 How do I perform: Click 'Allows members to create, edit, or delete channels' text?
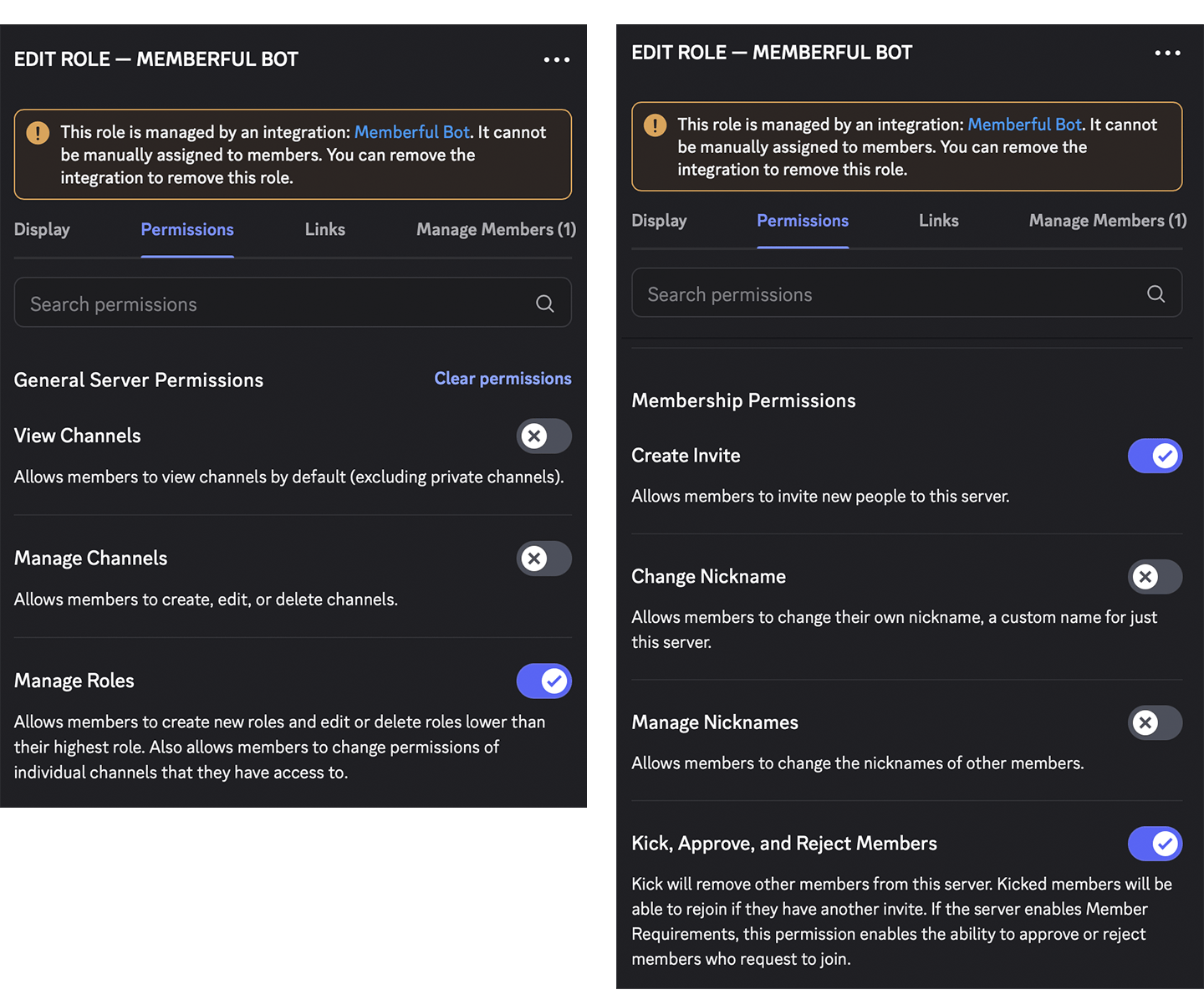coord(206,599)
